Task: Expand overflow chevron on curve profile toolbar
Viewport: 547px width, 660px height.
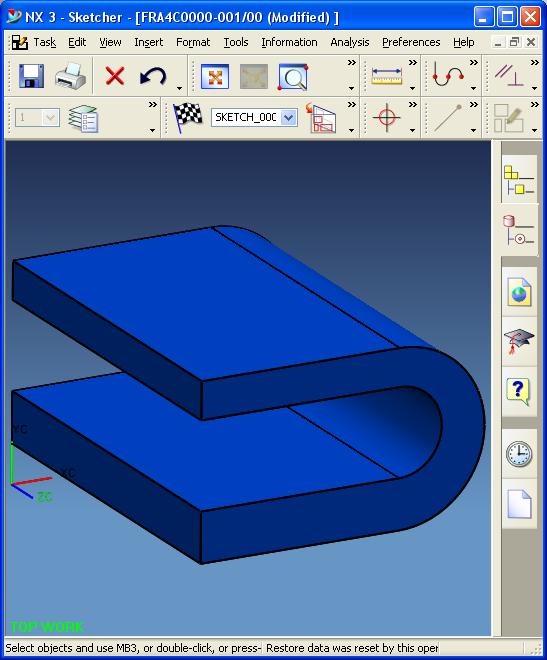Action: click(474, 62)
